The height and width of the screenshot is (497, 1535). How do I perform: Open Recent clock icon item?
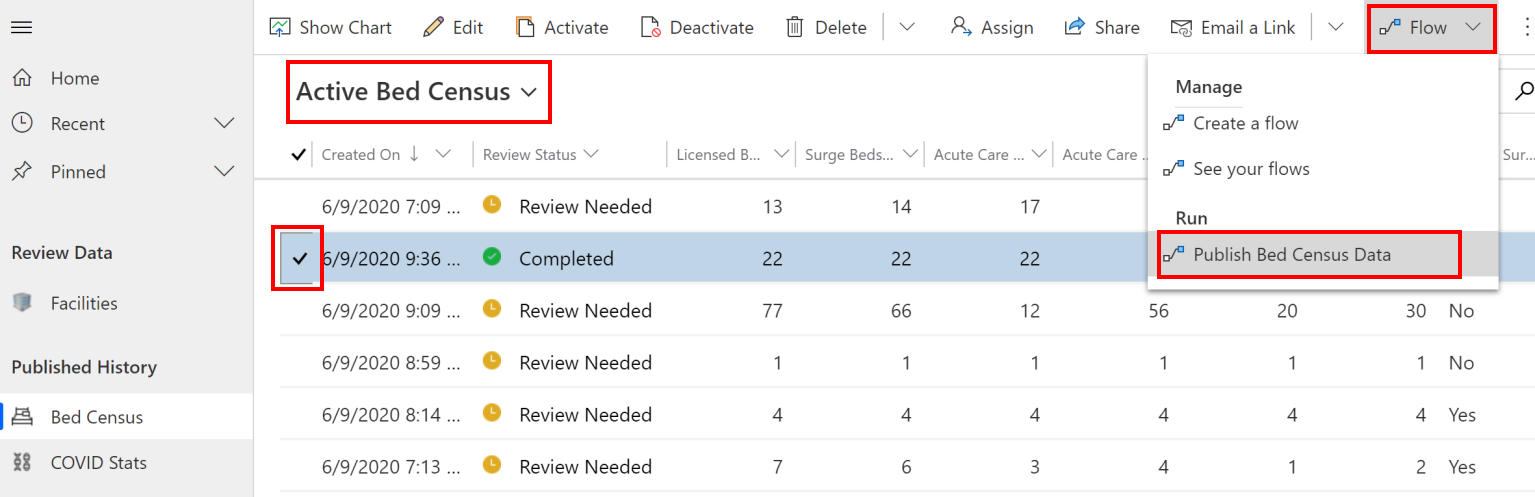pos(21,123)
